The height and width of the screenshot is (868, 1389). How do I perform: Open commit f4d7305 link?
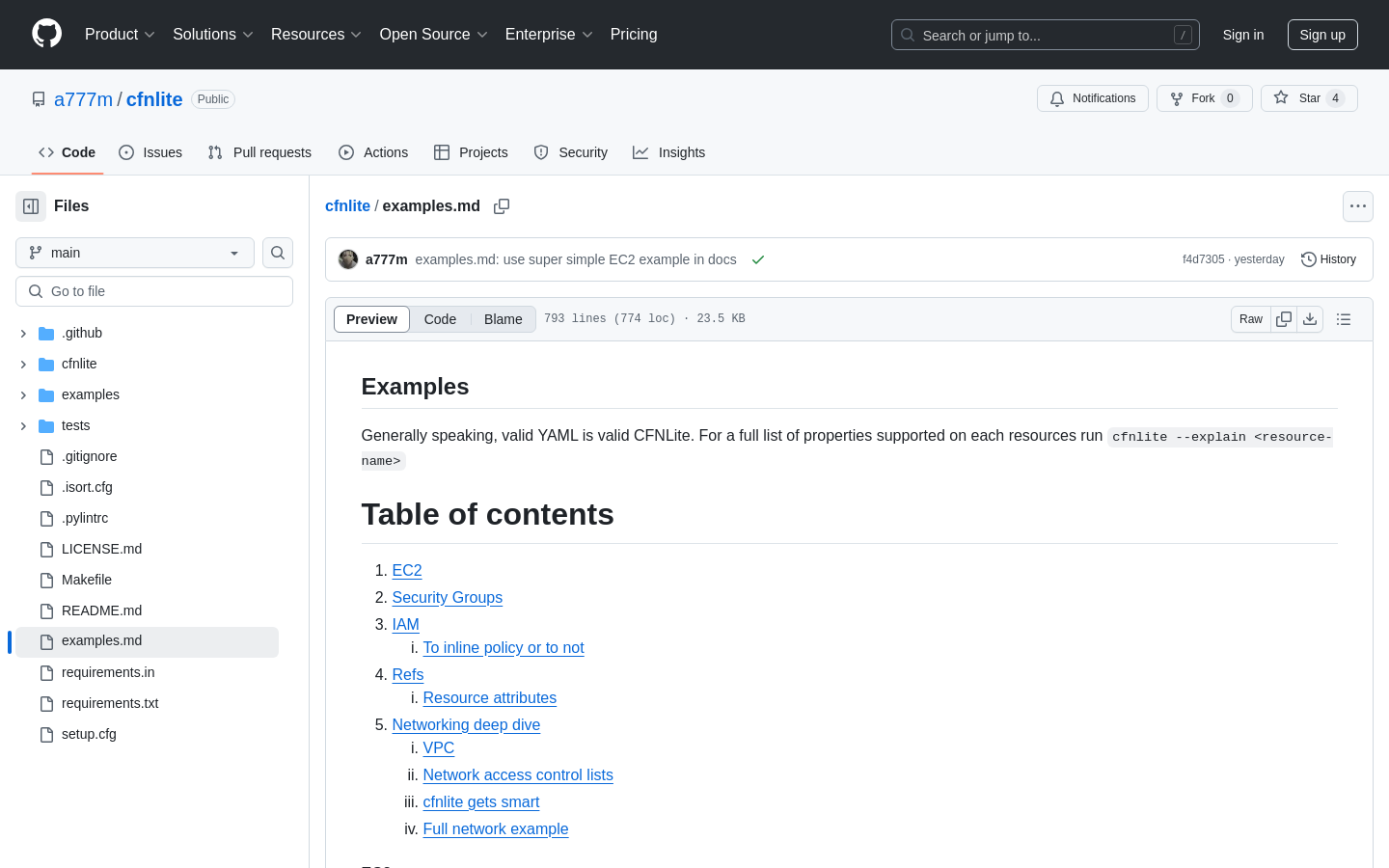click(x=1203, y=259)
